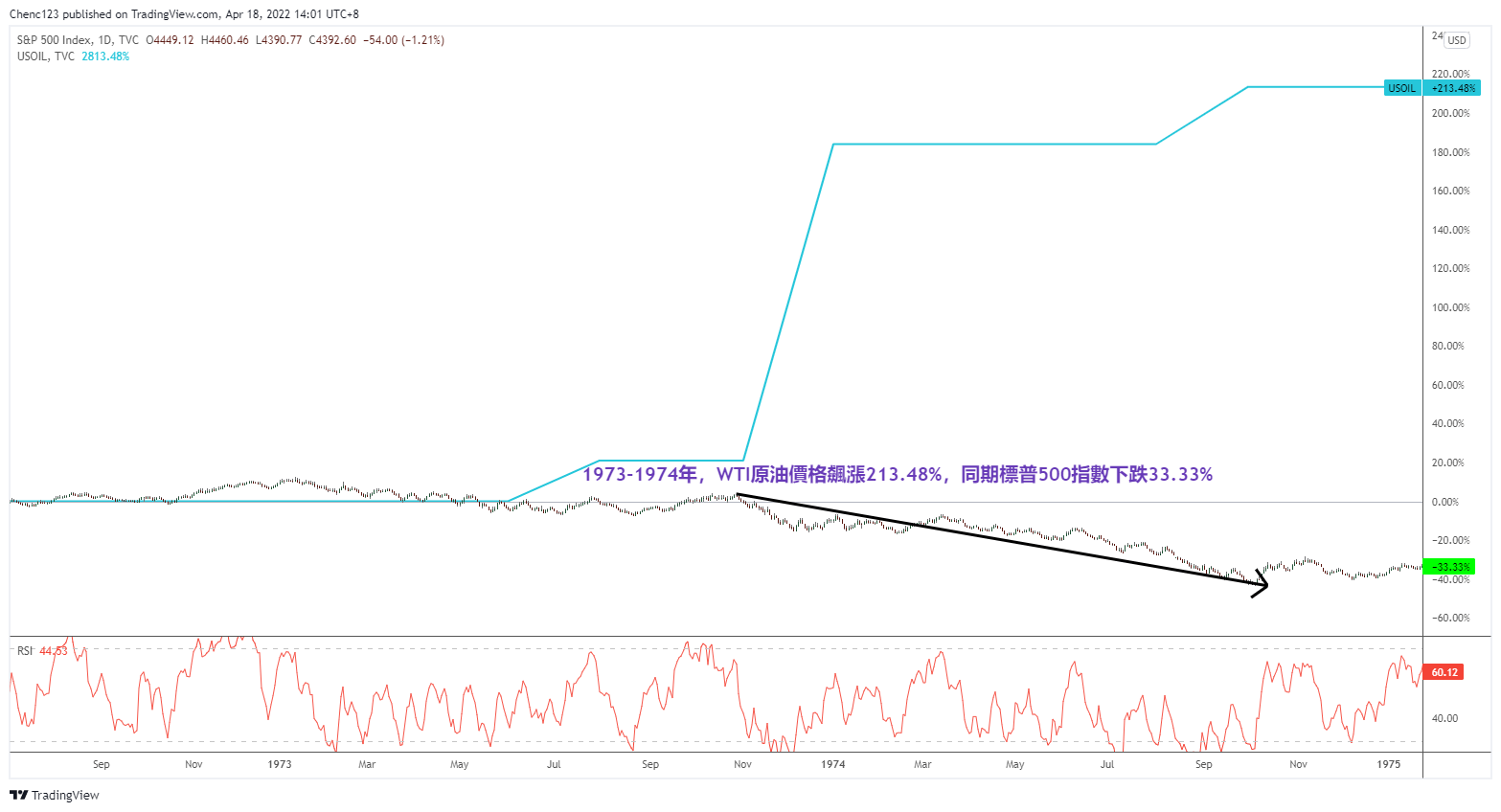Select the USOIL, TVC legend entry
1501x812 pixels.
pos(46,56)
